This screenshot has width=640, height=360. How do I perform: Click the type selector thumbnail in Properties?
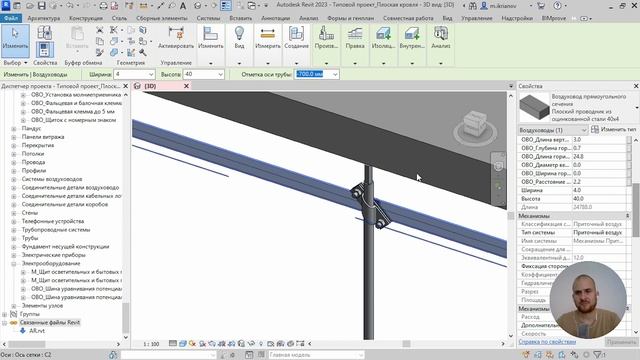[534, 107]
